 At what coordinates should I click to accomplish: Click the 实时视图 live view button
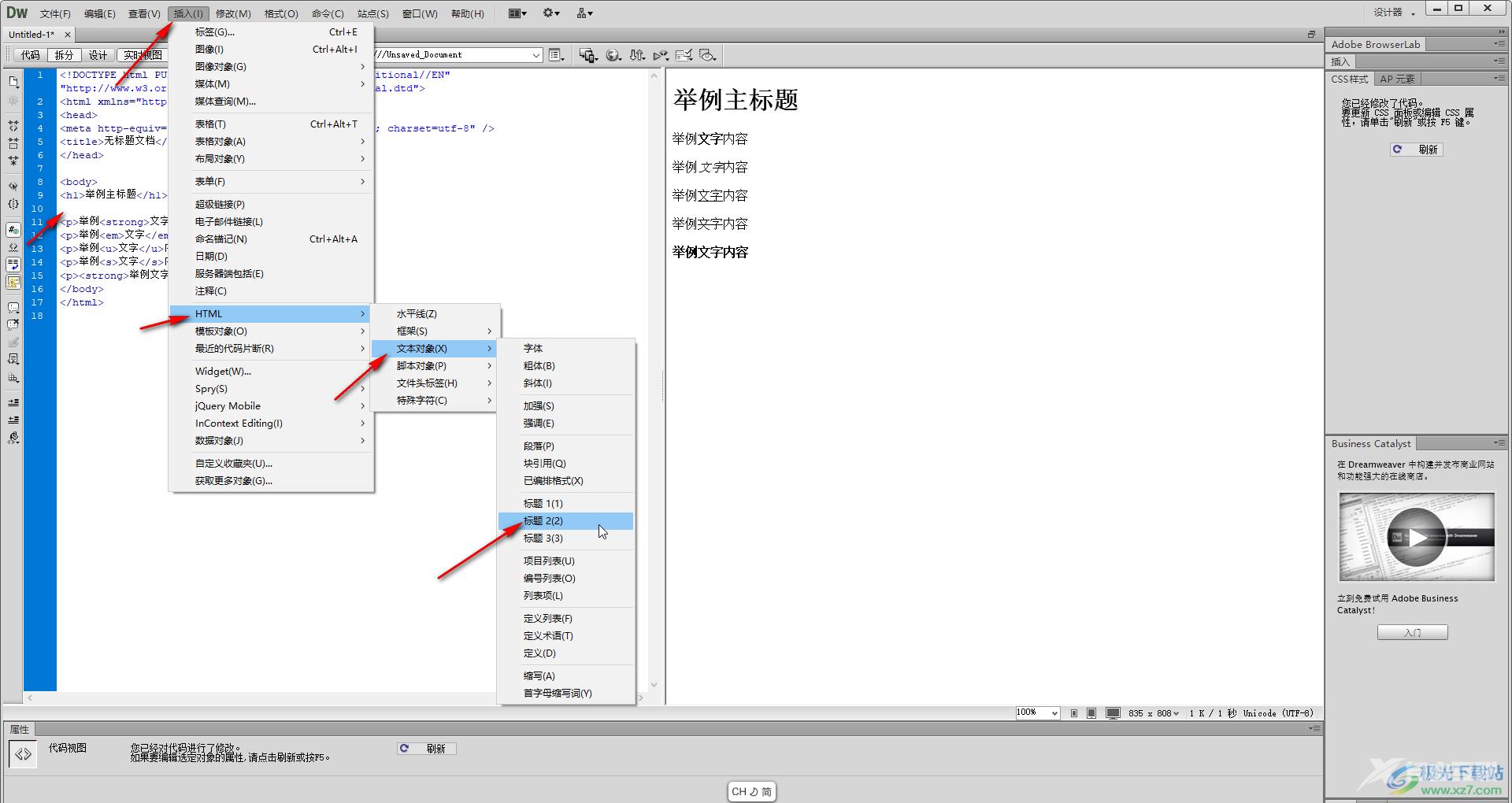click(143, 55)
